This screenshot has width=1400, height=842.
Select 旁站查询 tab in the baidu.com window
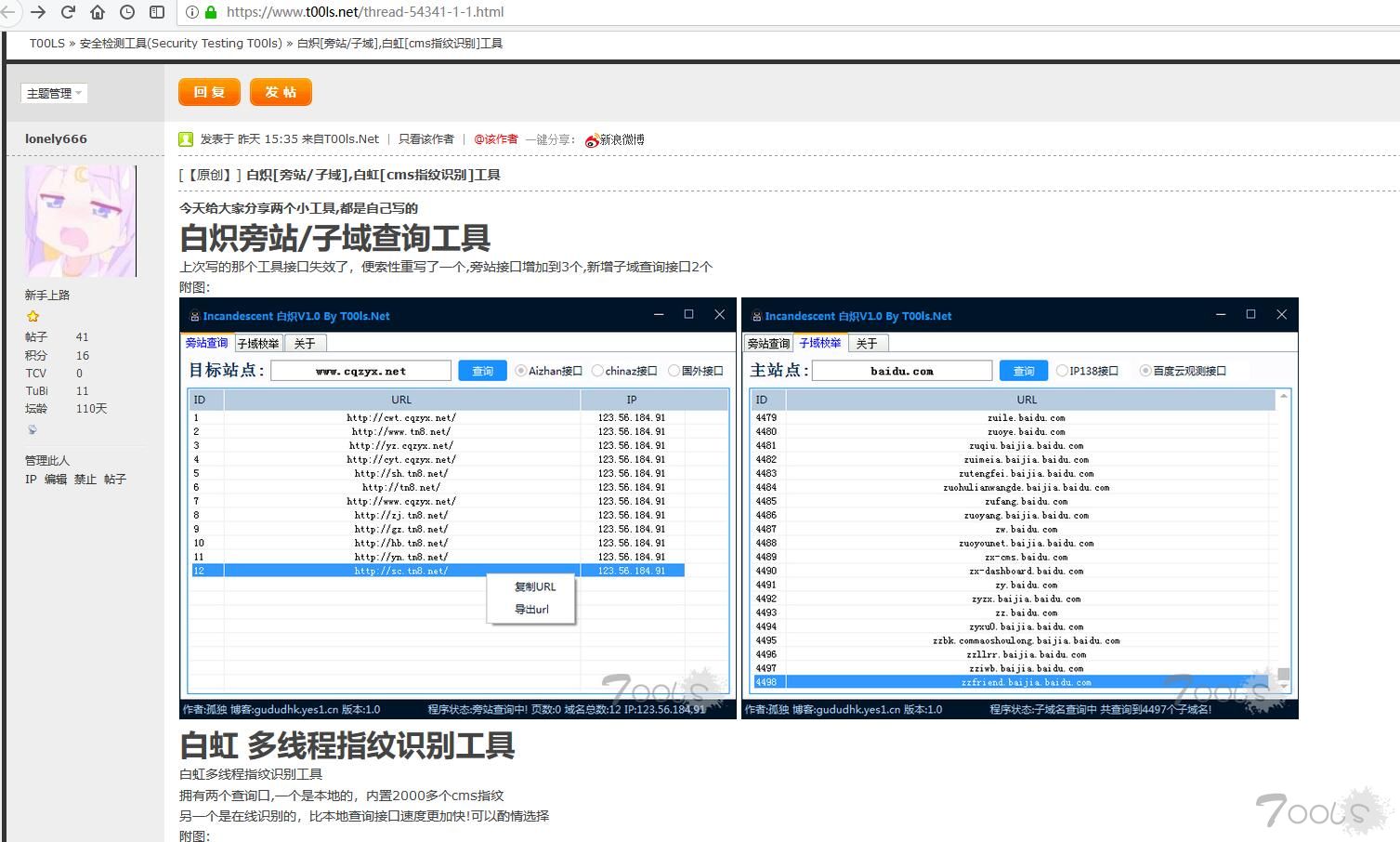click(x=768, y=344)
